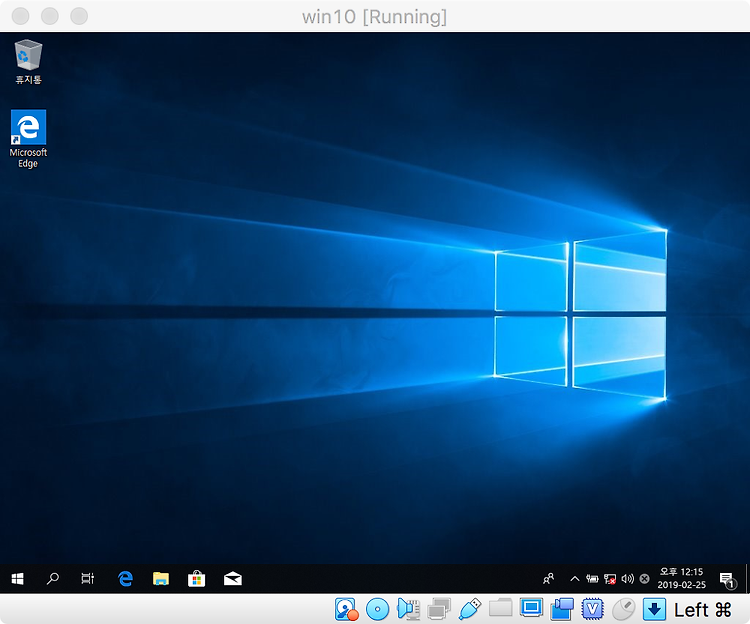Click the battery/power tray icon
The height and width of the screenshot is (624, 750).
point(592,579)
